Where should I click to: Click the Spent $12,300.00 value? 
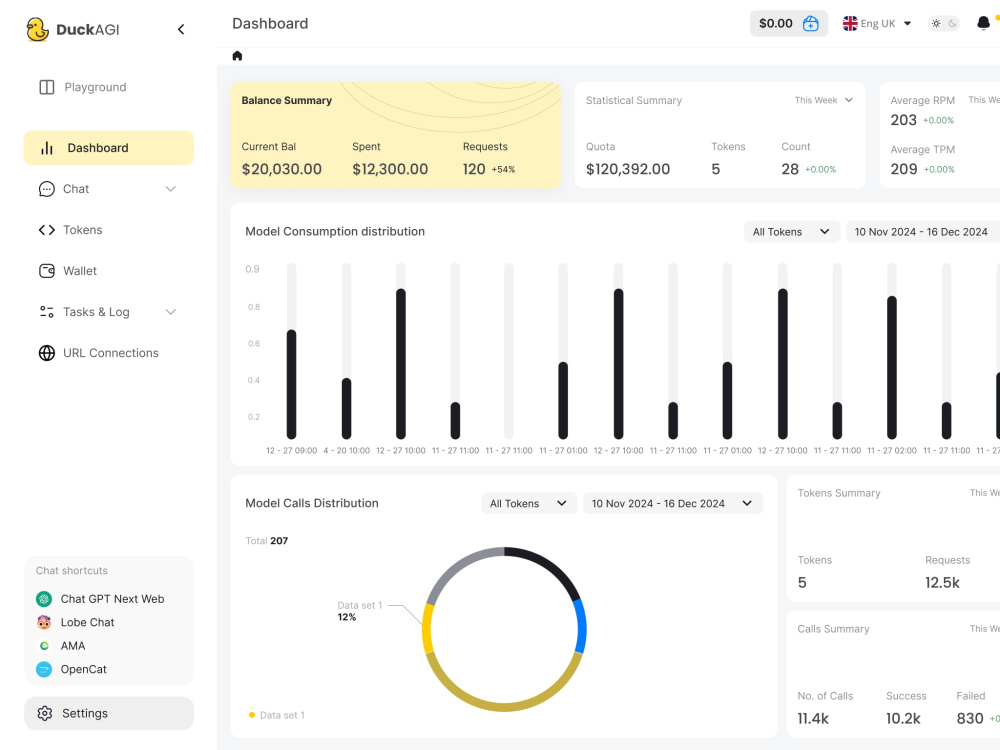tap(390, 169)
